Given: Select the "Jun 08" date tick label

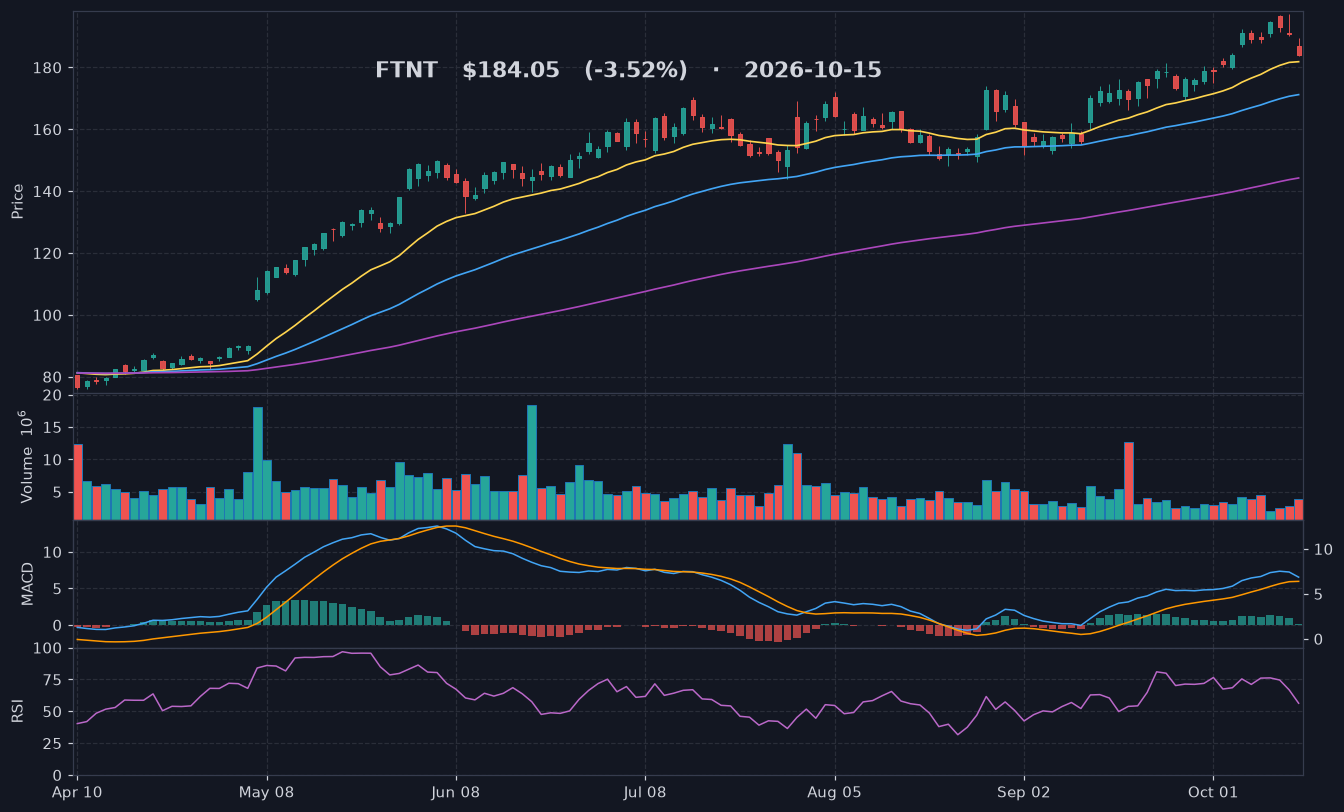Looking at the screenshot, I should coord(456,793).
